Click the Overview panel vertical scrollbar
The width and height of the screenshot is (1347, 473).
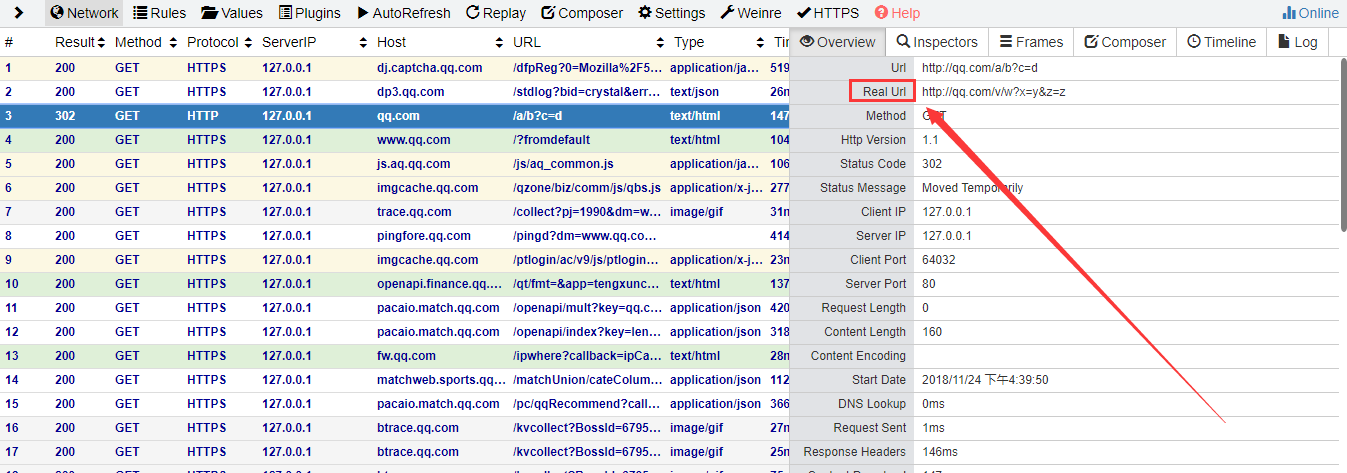(1342, 145)
